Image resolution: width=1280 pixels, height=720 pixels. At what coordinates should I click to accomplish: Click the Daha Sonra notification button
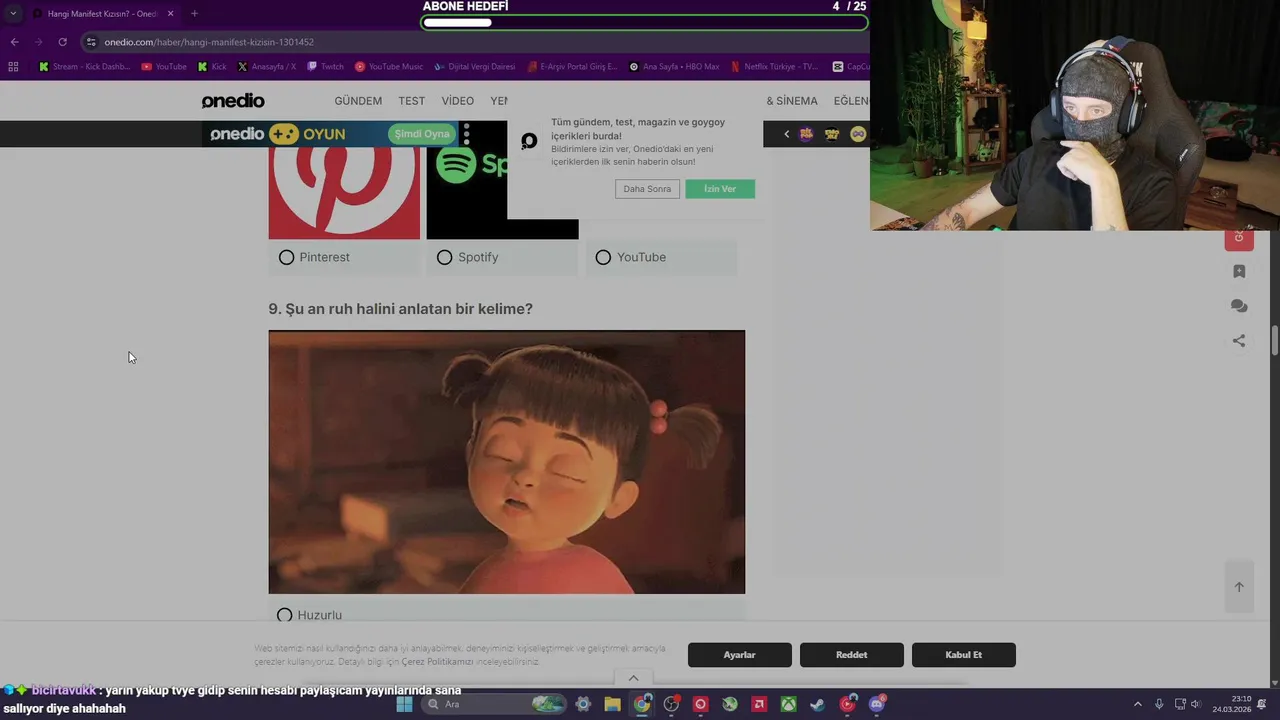coord(647,189)
